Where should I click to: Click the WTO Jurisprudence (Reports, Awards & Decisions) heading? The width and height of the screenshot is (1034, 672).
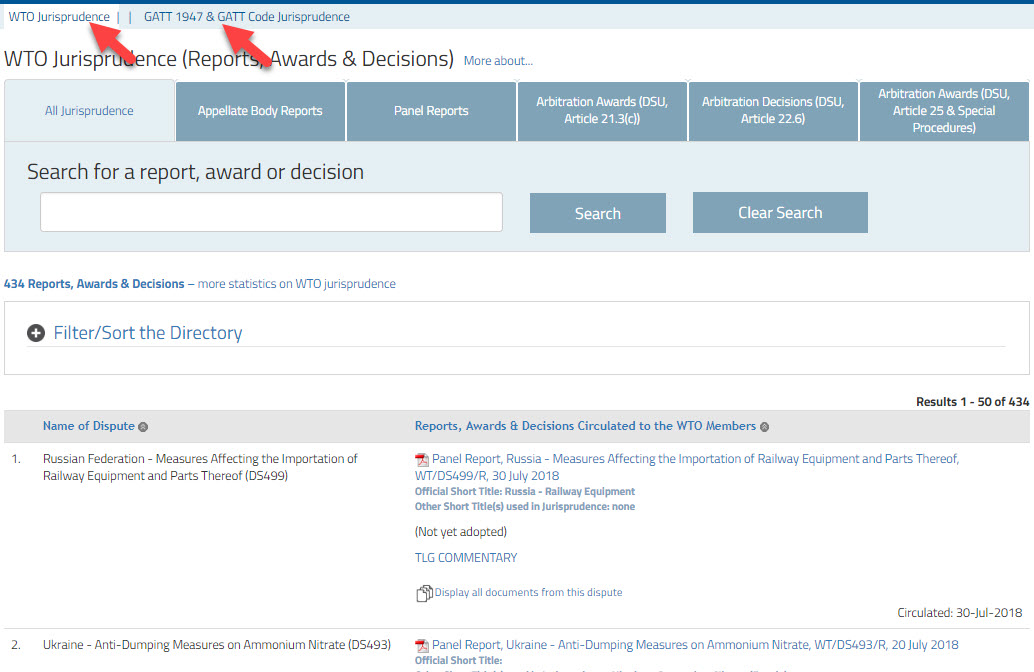point(229,59)
